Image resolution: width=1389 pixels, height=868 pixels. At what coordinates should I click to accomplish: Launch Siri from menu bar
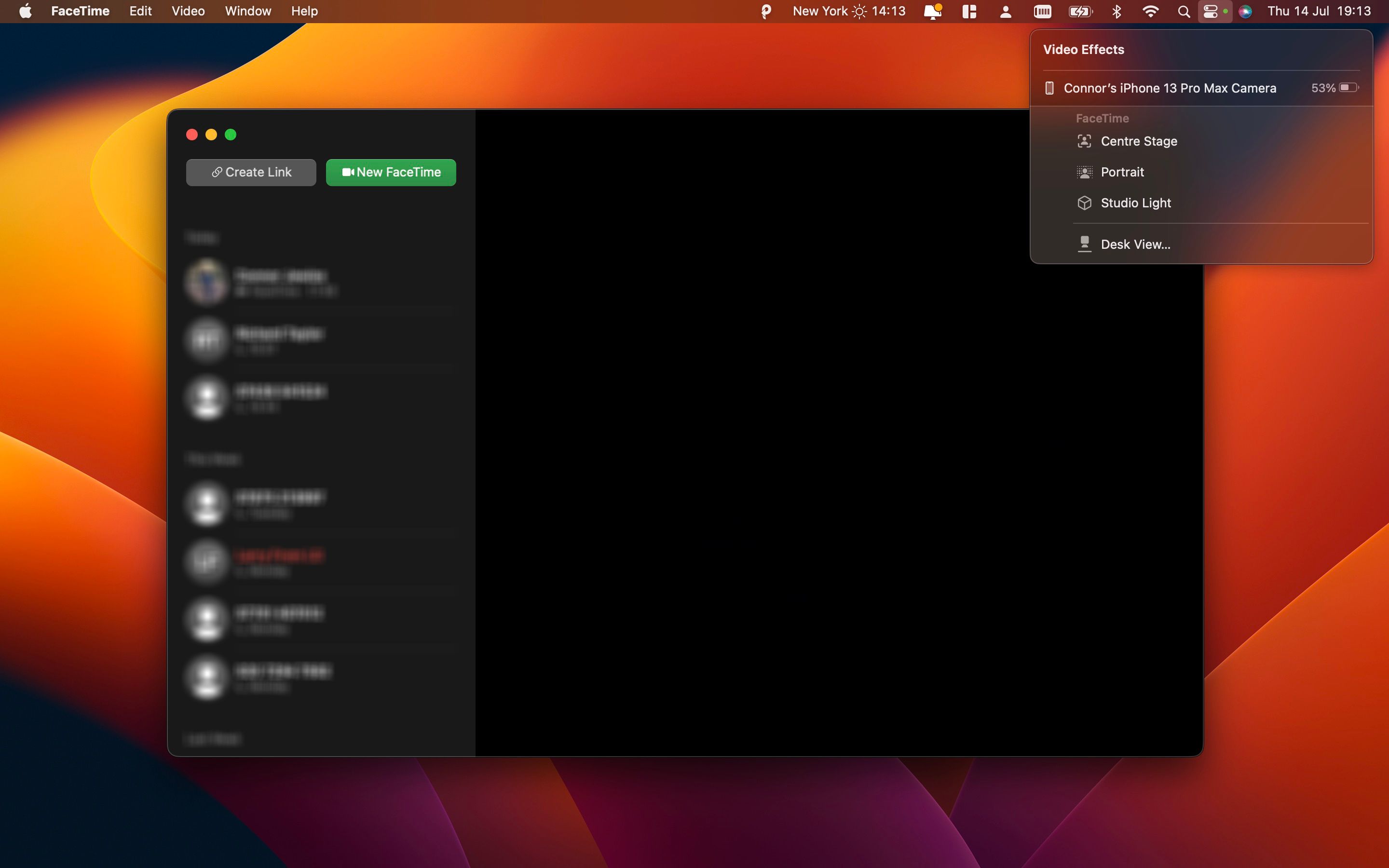pyautogui.click(x=1245, y=11)
